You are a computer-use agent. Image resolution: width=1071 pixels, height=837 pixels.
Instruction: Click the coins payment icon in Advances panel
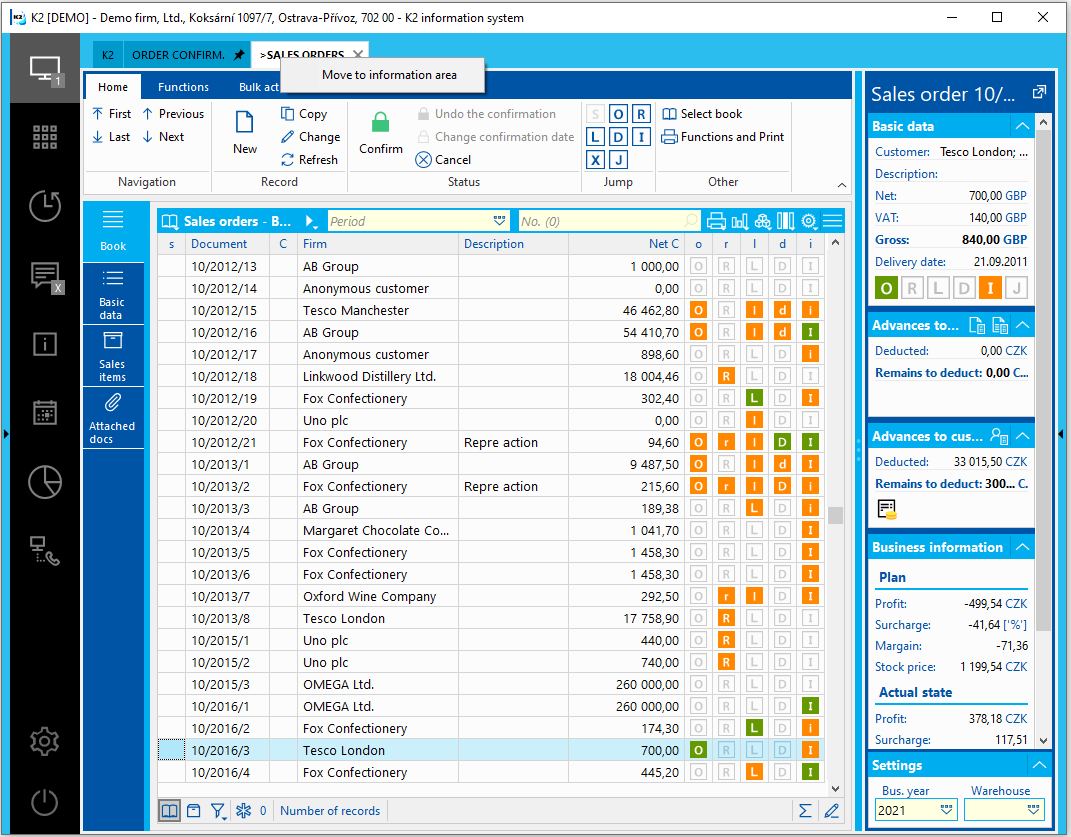coord(887,510)
